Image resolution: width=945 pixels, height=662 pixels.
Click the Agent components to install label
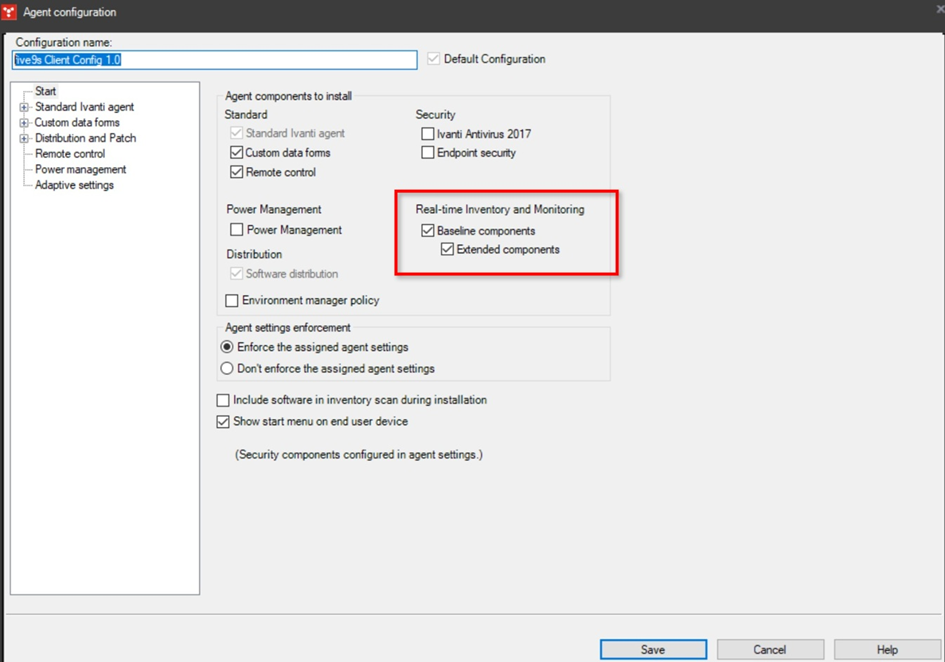(289, 96)
